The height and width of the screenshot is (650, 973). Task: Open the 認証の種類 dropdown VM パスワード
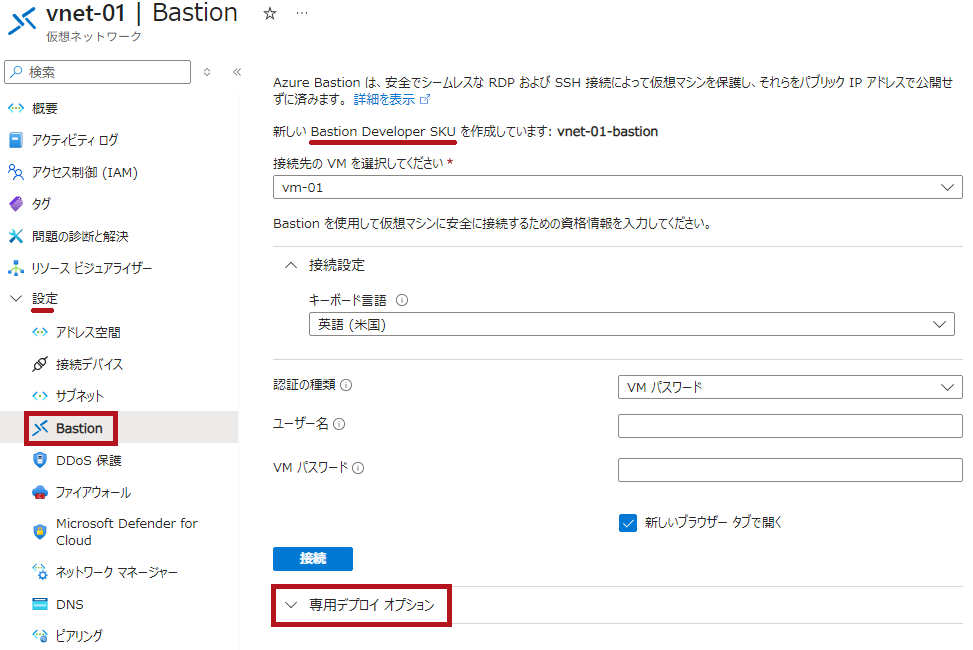click(790, 387)
